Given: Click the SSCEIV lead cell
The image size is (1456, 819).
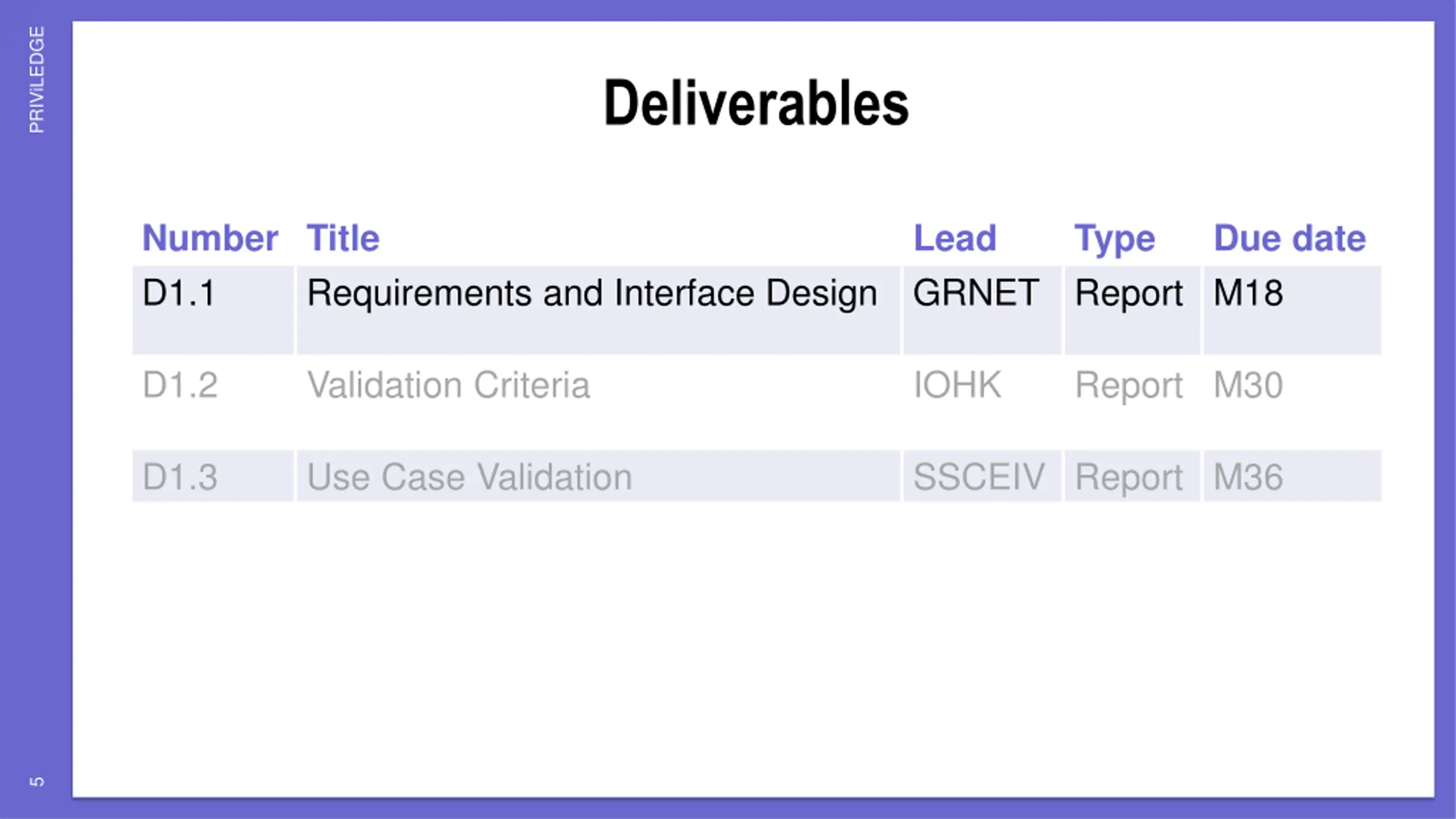Looking at the screenshot, I should 979,477.
